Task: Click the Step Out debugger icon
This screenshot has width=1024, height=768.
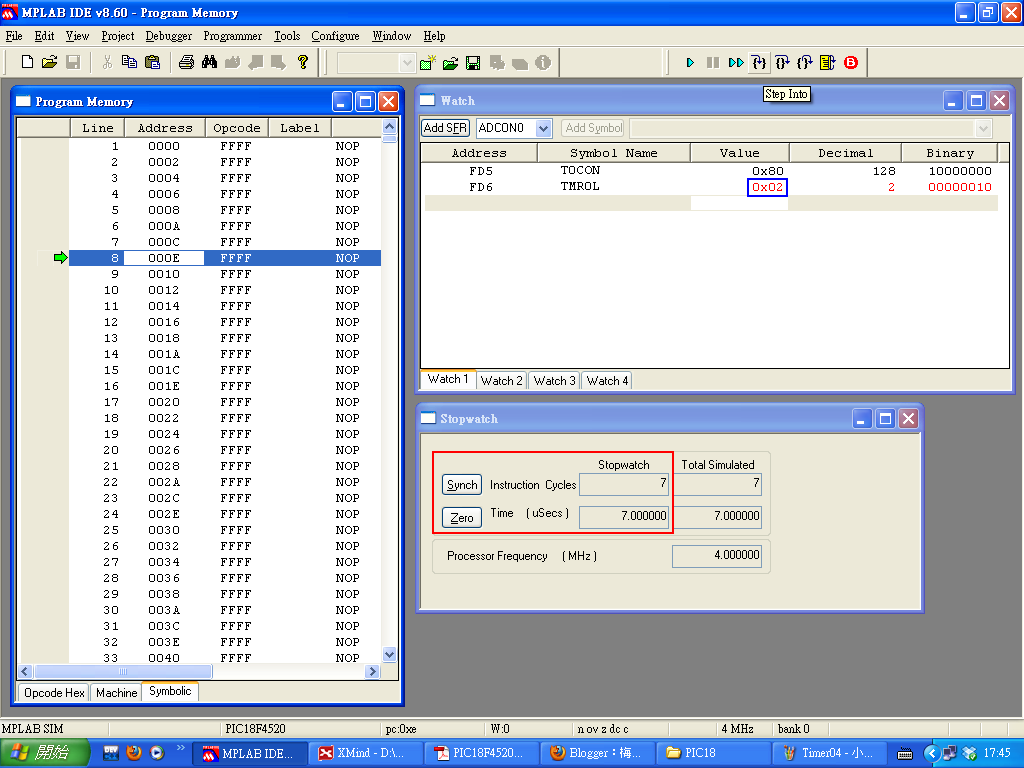Action: coord(805,63)
